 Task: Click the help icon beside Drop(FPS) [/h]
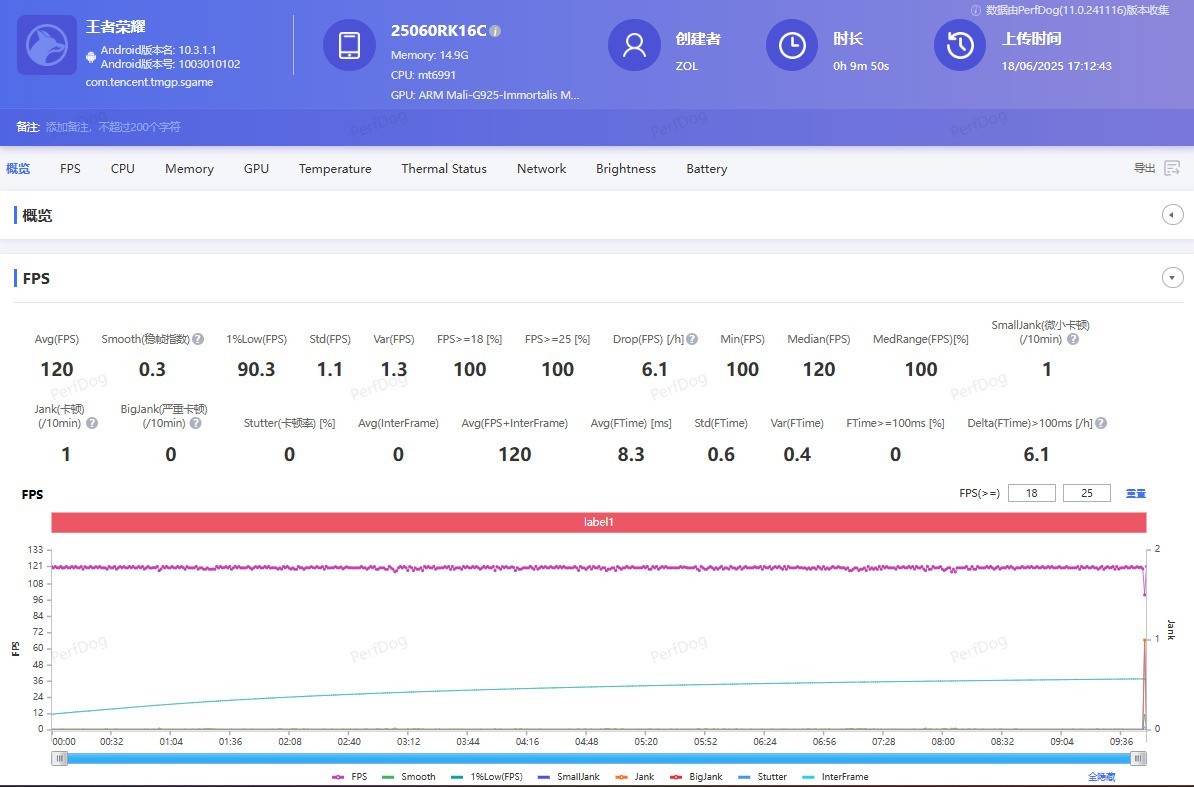pyautogui.click(x=692, y=339)
